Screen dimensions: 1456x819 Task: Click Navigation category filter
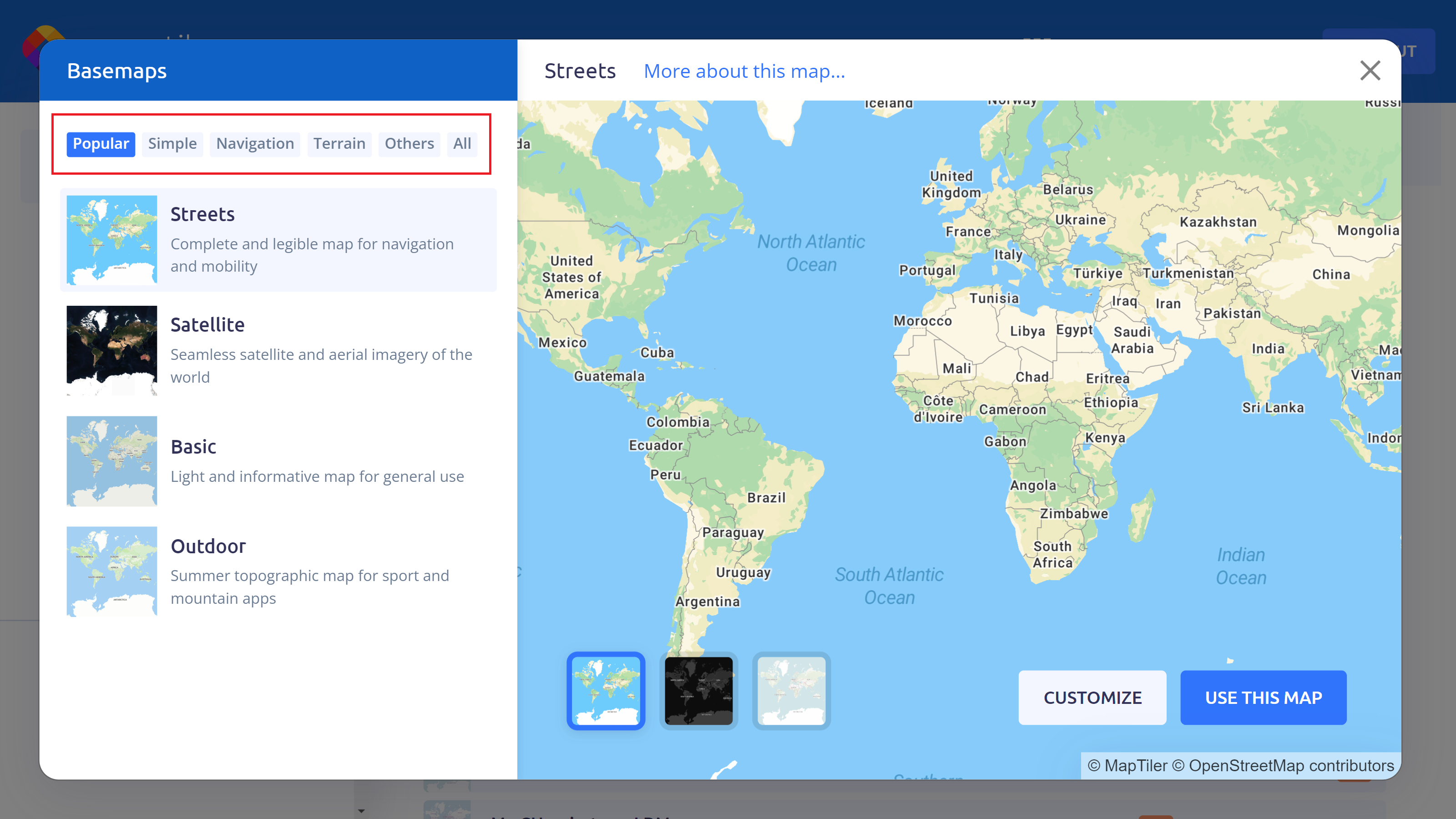[x=255, y=143]
